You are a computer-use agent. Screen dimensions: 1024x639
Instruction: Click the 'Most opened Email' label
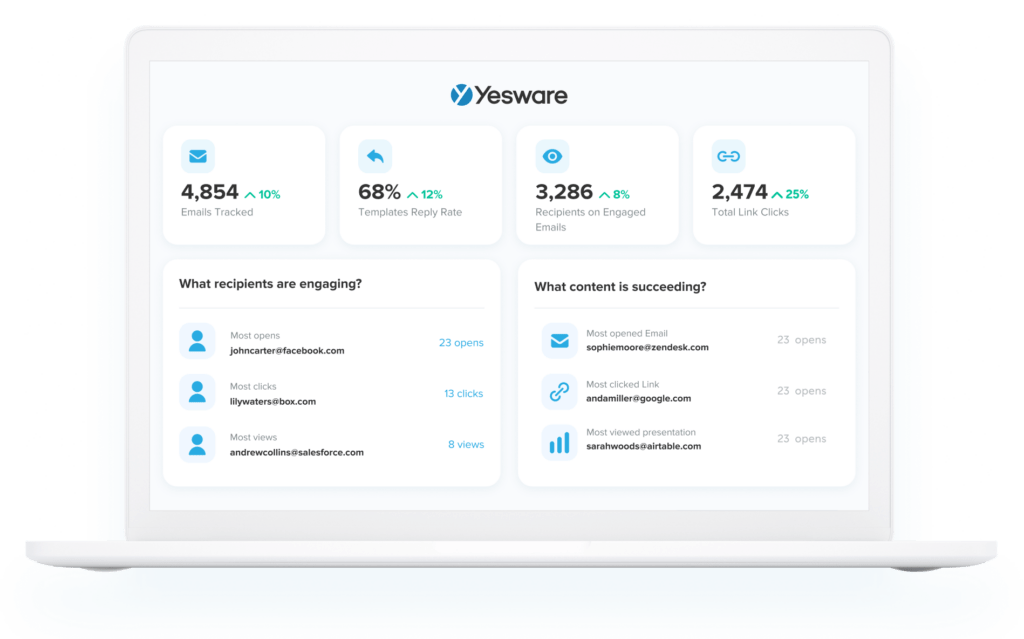[627, 333]
